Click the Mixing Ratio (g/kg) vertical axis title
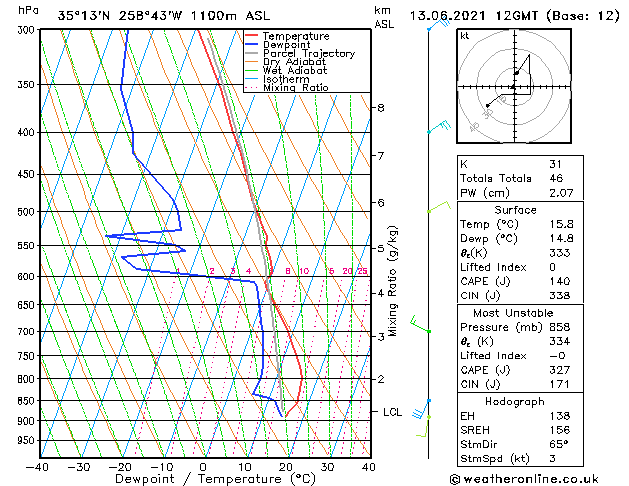Screen dimensions: 629x486 tap(392, 281)
